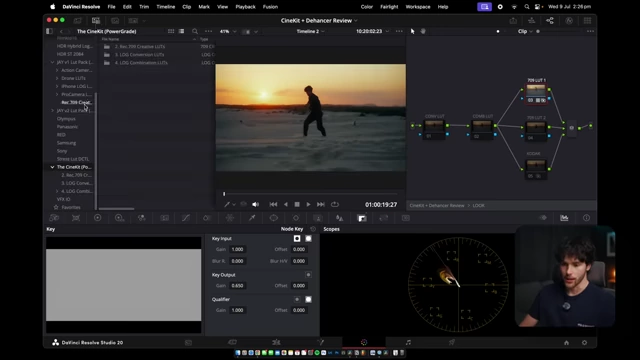The width and height of the screenshot is (640, 360).
Task: Open the Workspace menu
Action: coord(418,7)
